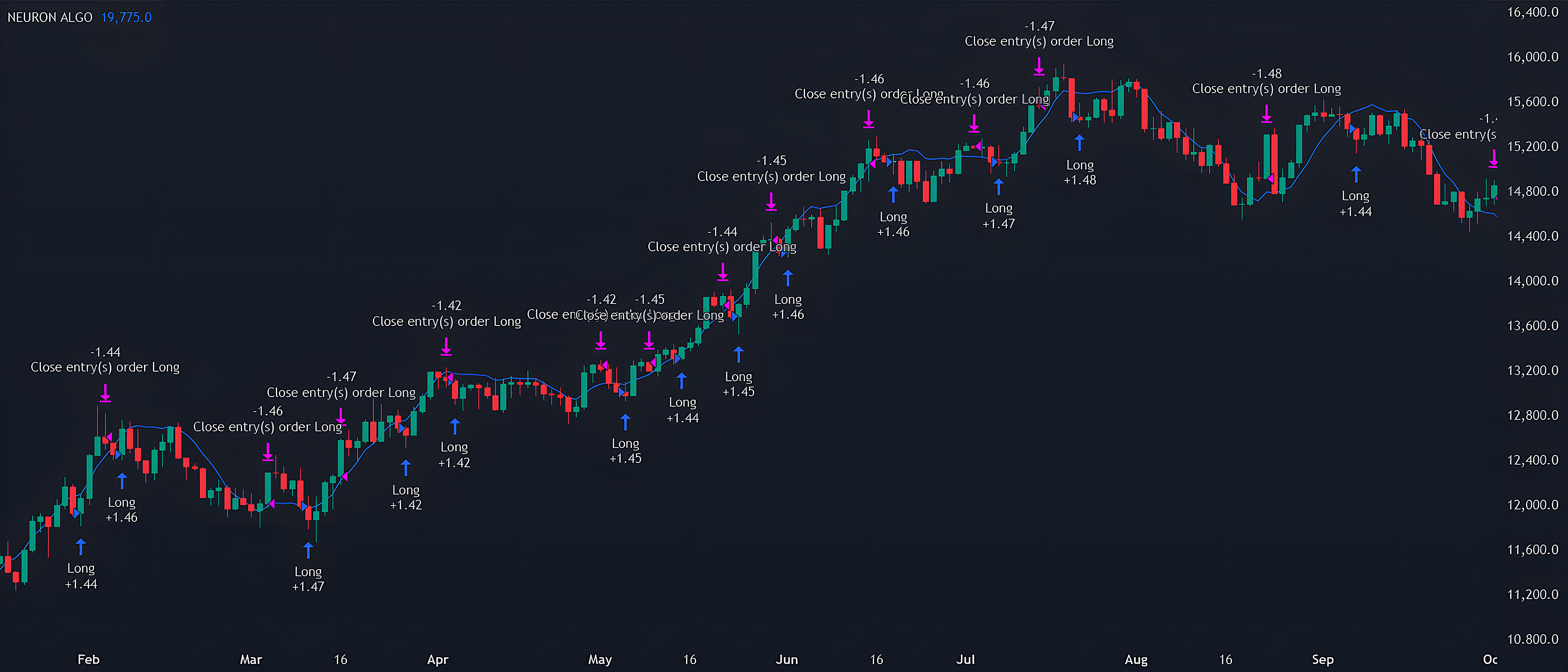The width and height of the screenshot is (1568, 672).
Task: Select the -1.48 Close entry(s) order Long label
Action: (1266, 81)
